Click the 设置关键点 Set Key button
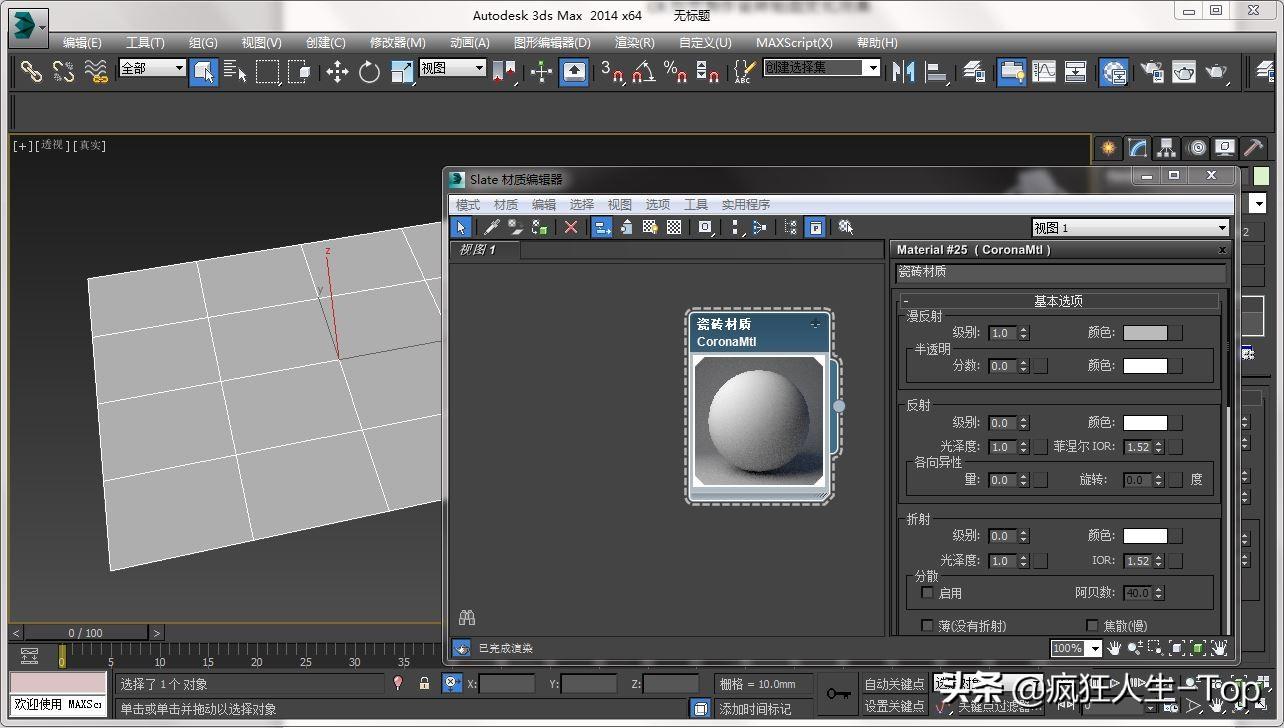The image size is (1284, 728). pyautogui.click(x=895, y=706)
